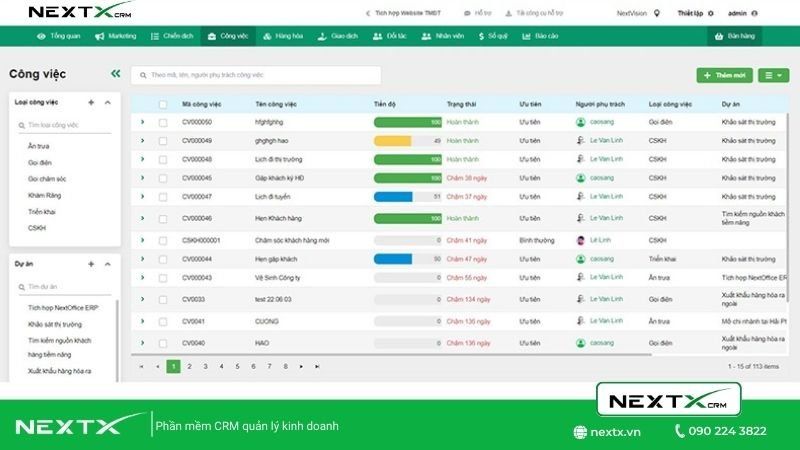800x450 pixels.
Task: Tick checkbox for task CV000048
Action: (x=163, y=160)
